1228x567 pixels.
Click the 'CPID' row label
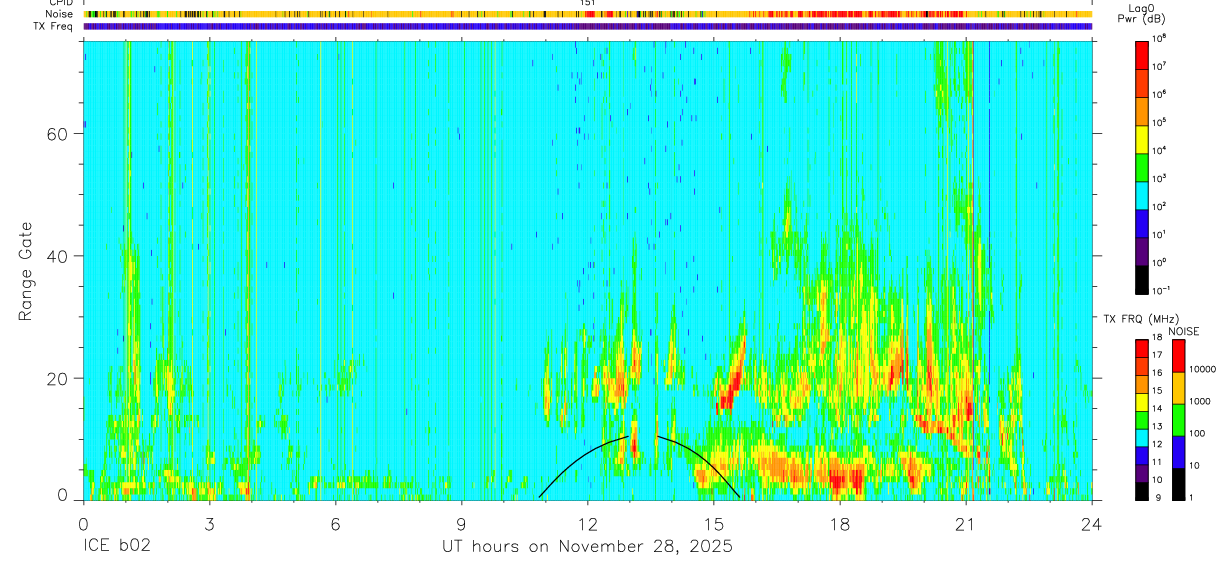pos(61,3)
